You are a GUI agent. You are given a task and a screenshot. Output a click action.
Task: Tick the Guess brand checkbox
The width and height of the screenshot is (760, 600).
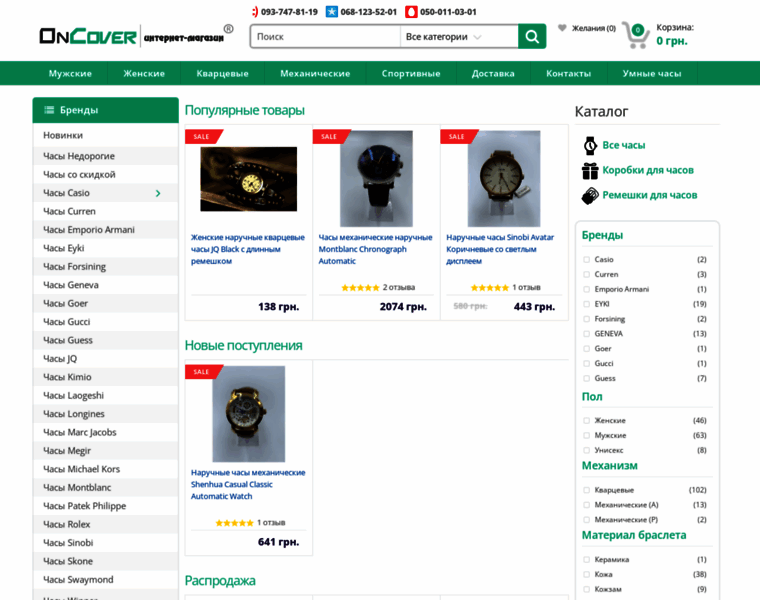pos(586,379)
